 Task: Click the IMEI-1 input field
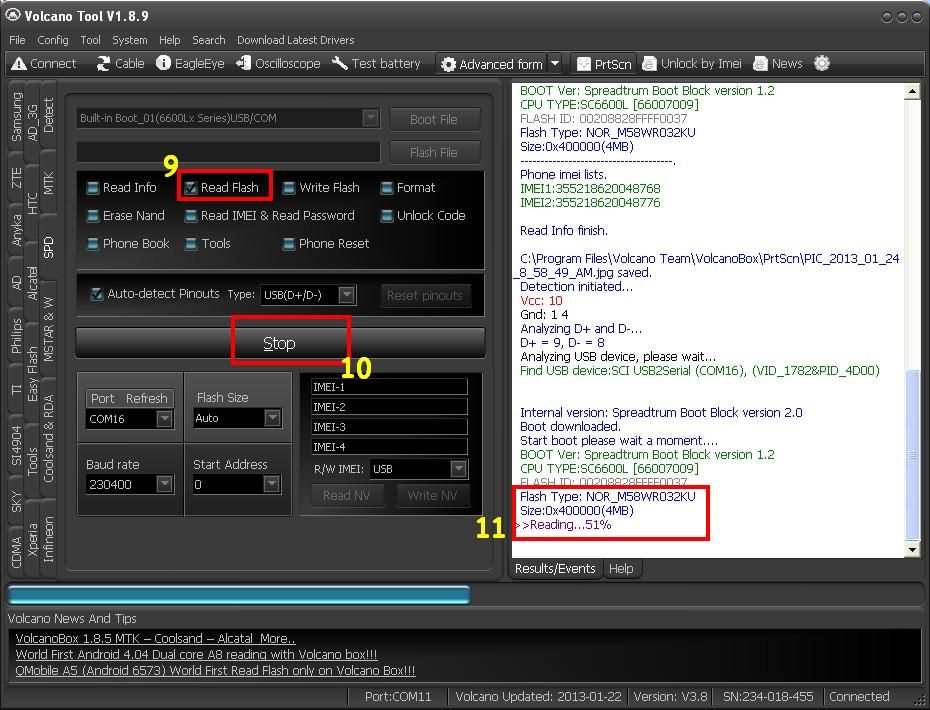coord(388,387)
